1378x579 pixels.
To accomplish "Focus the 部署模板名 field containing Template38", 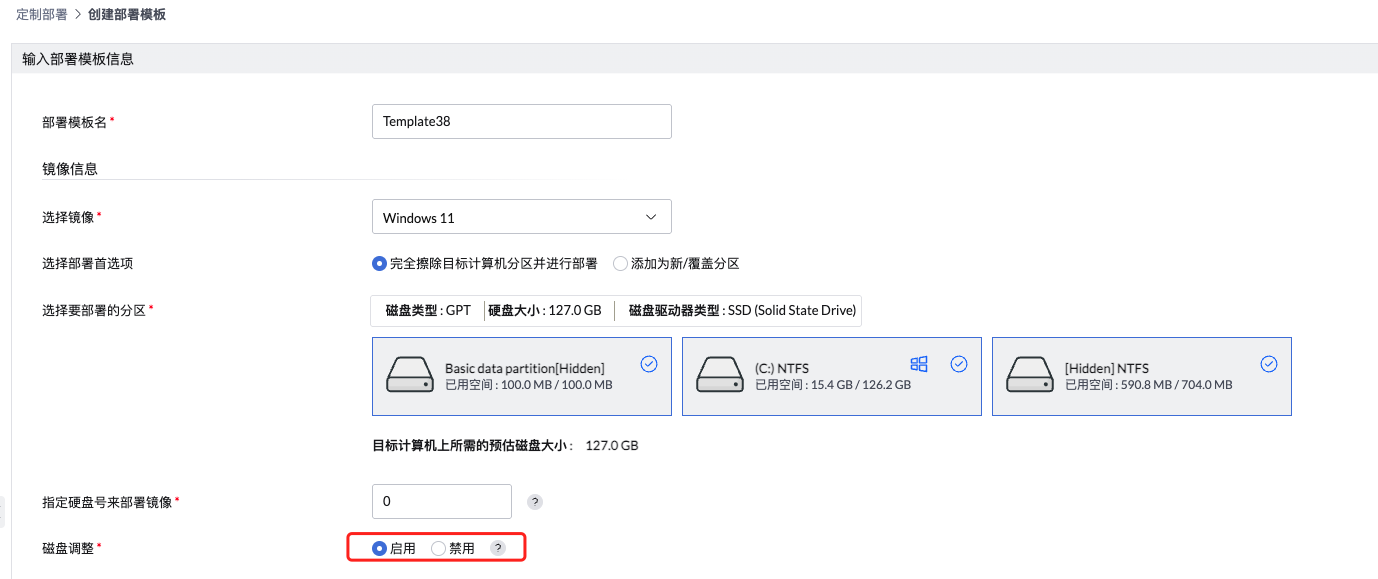I will tap(521, 121).
